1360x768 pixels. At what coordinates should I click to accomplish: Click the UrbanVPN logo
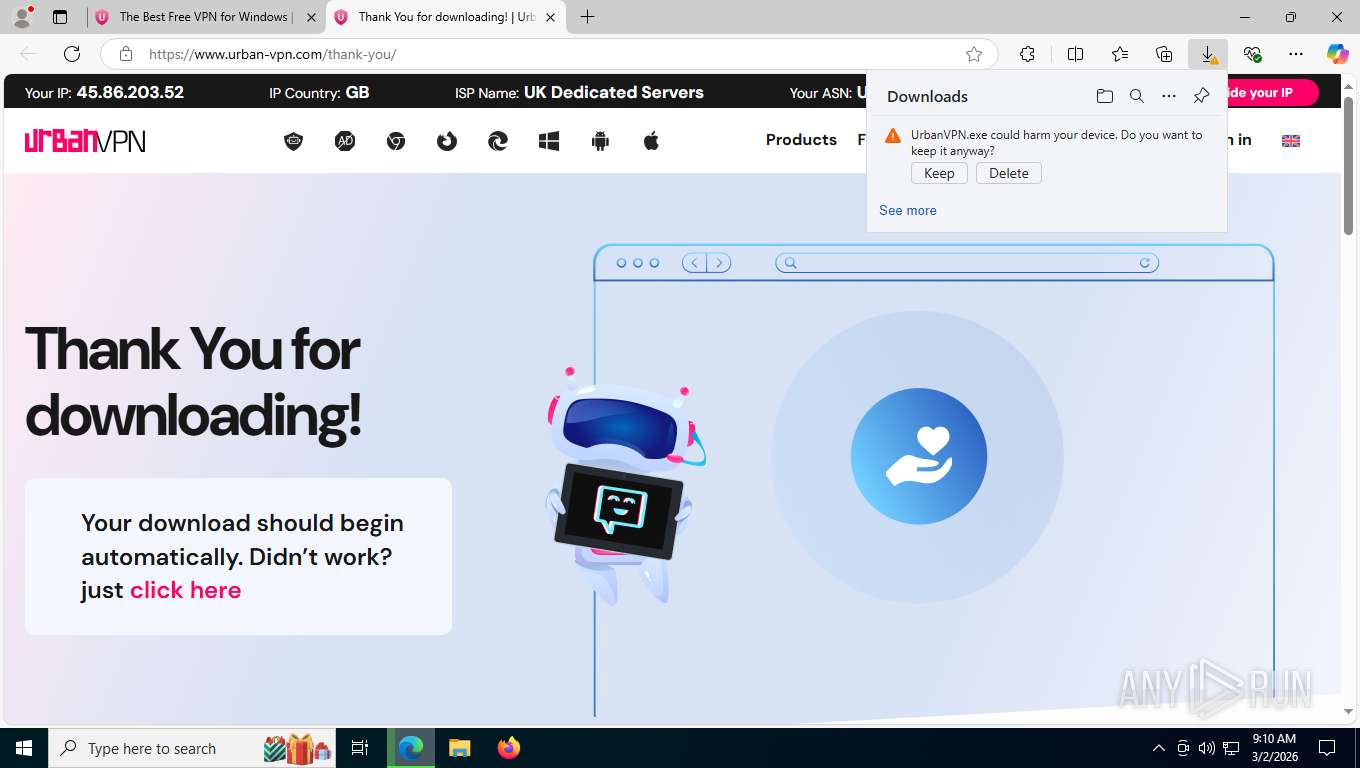85,141
